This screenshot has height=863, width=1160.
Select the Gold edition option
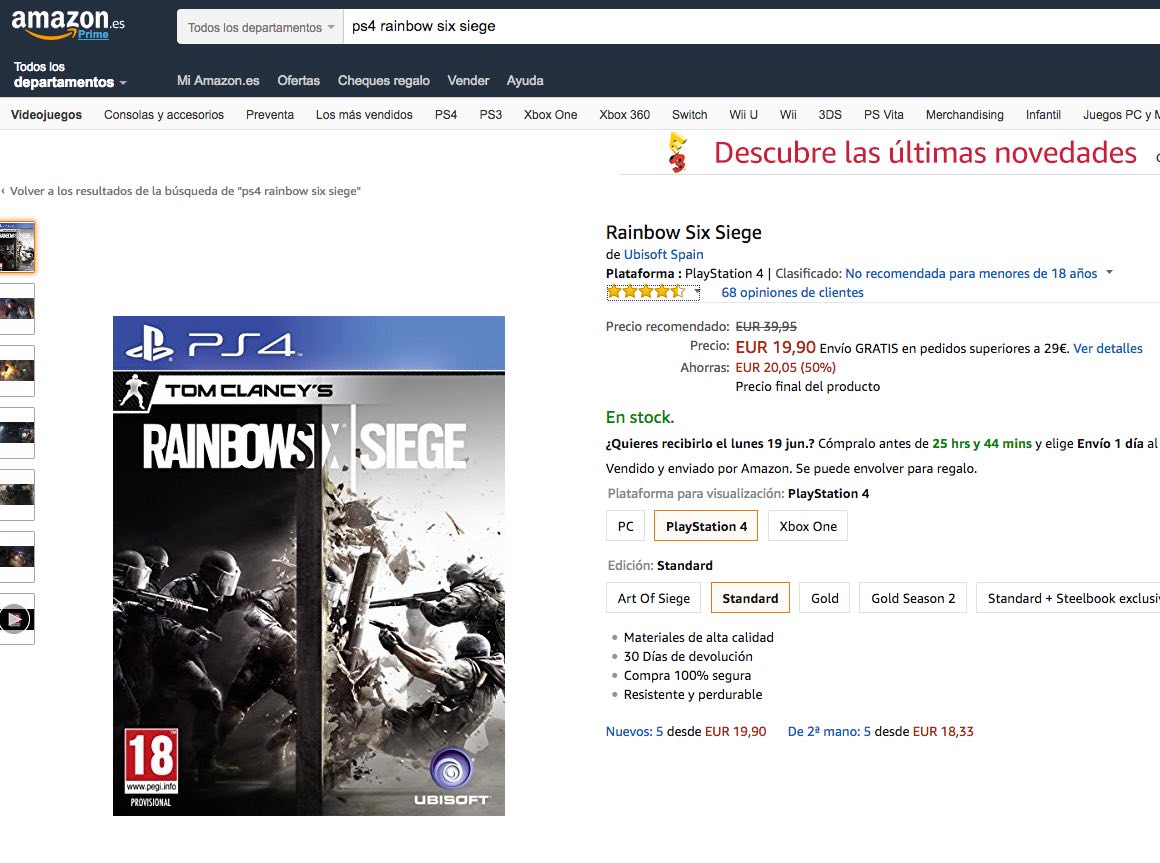pos(824,598)
